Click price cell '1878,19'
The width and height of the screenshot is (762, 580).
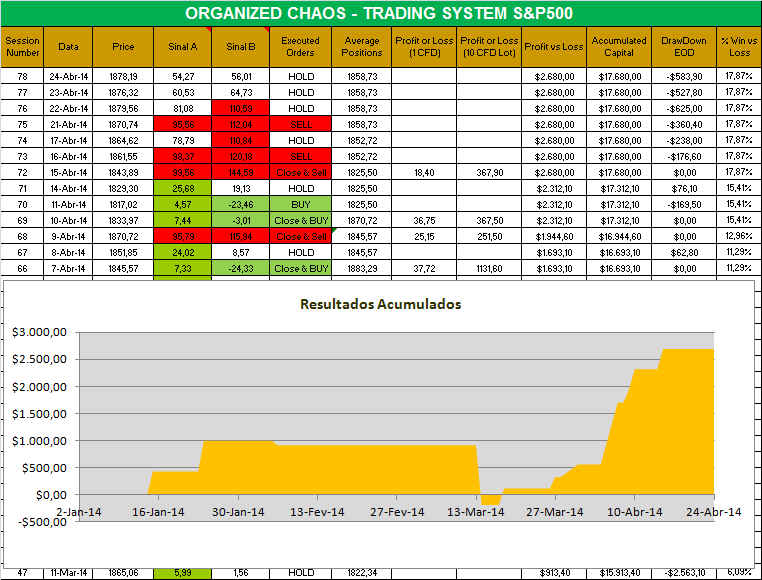point(123,76)
